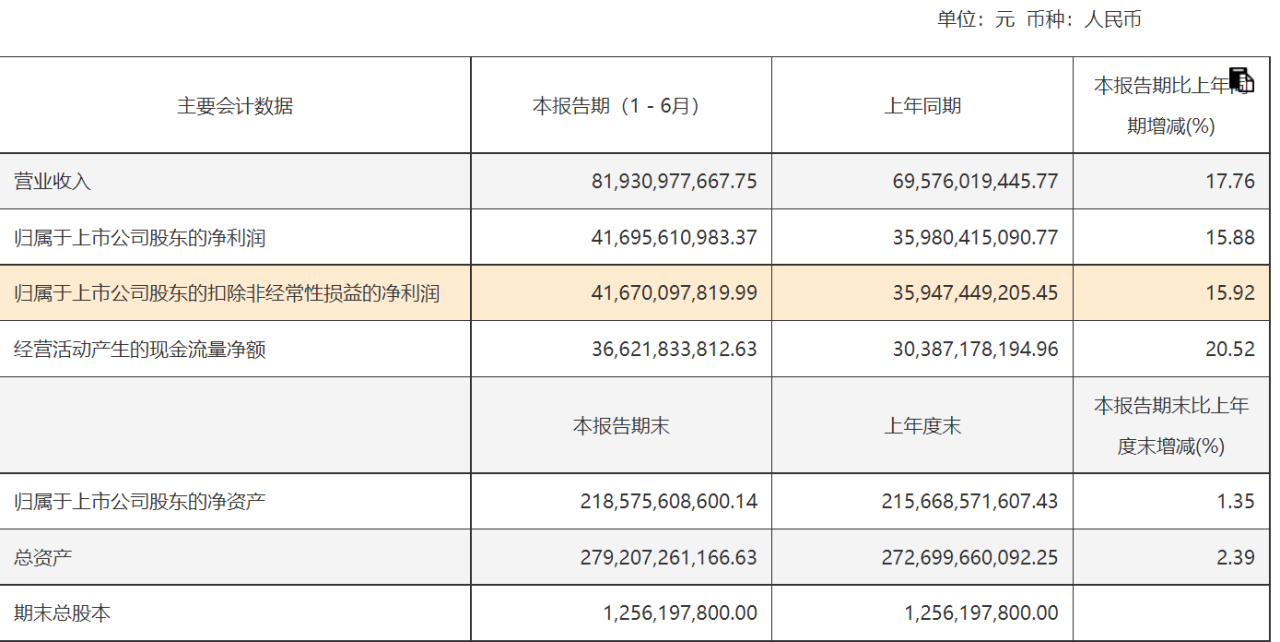Click cash flow value 36,621,833,812.63

coord(675,350)
